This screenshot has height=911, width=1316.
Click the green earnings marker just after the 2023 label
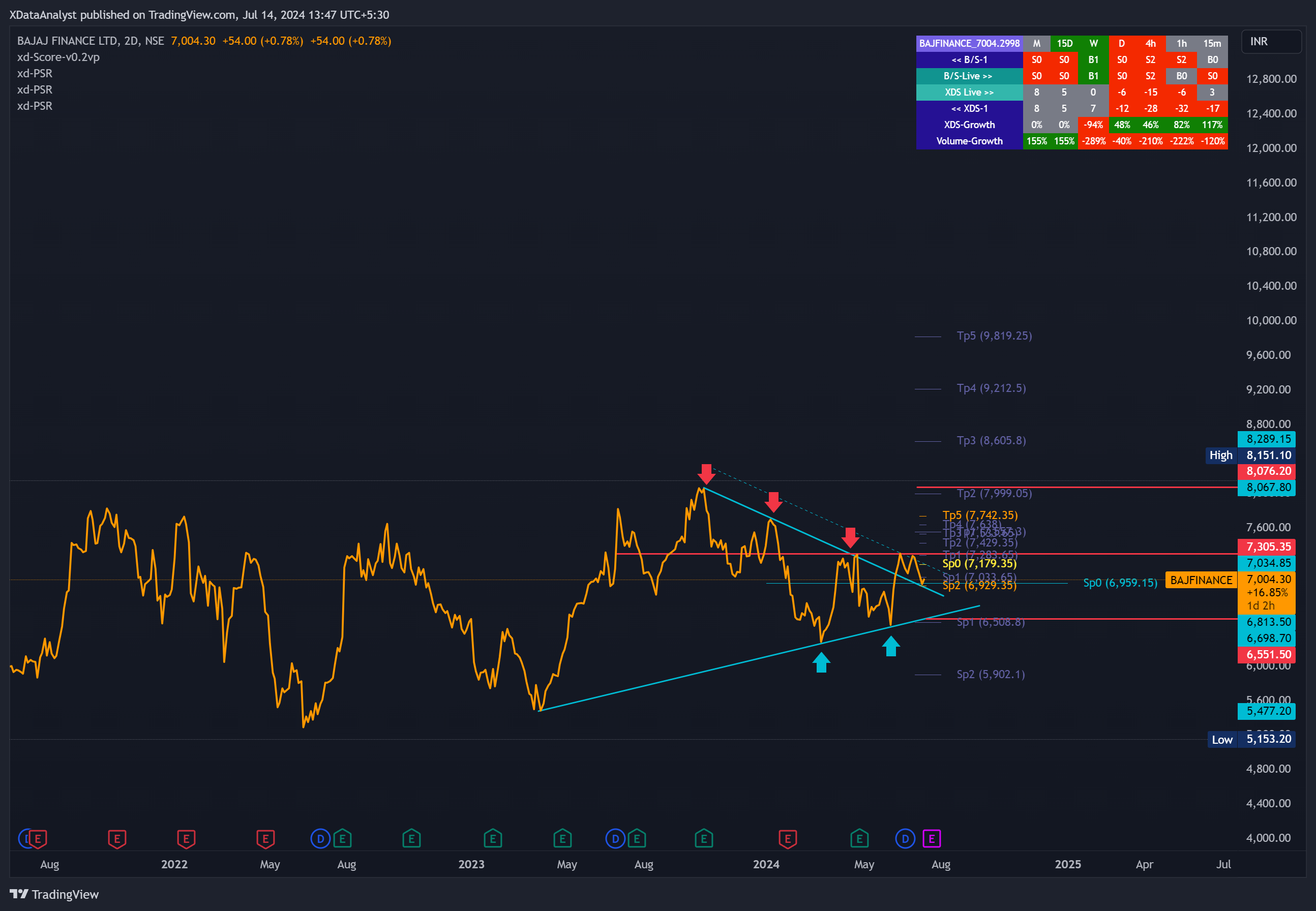point(493,838)
